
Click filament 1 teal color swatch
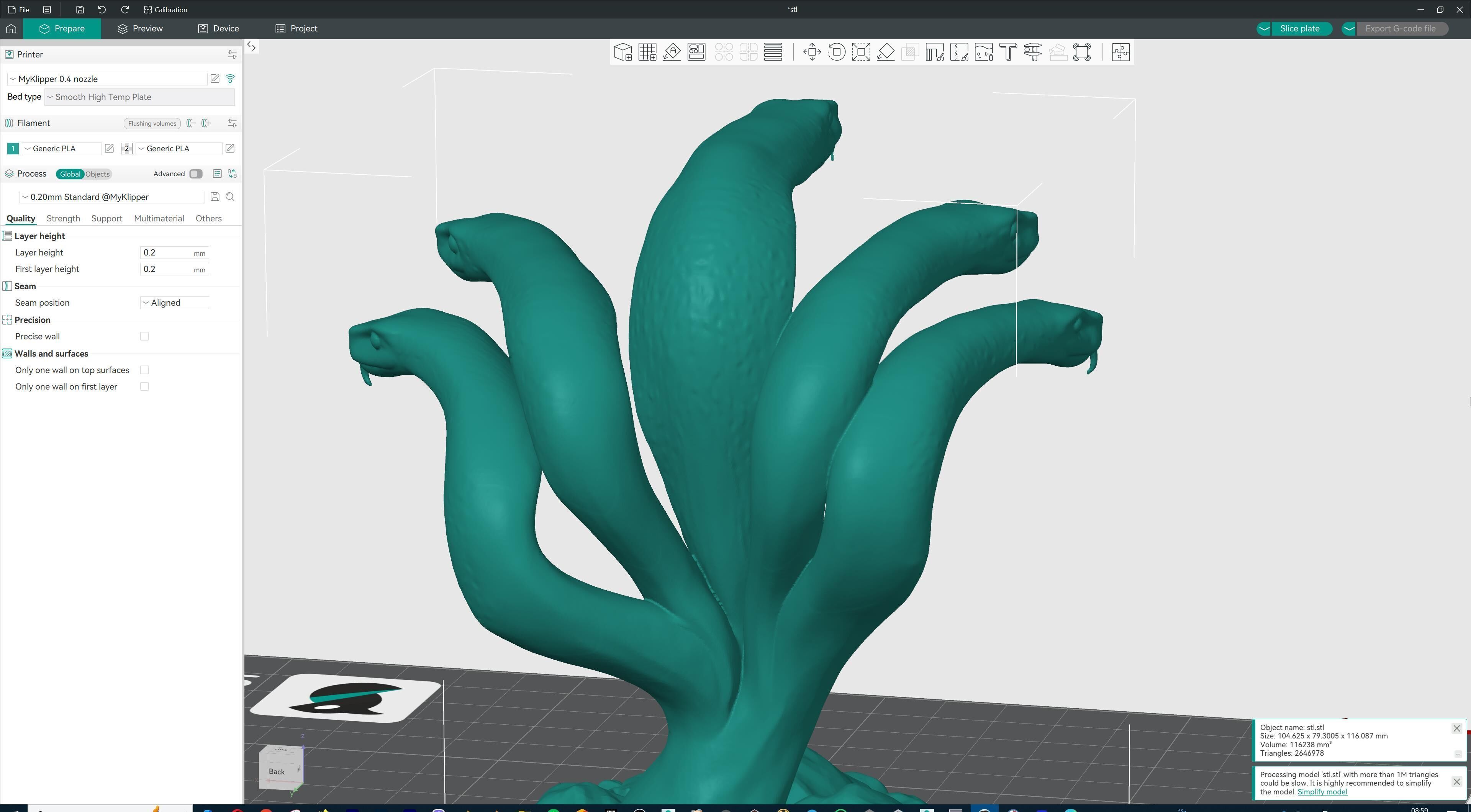pyautogui.click(x=13, y=149)
